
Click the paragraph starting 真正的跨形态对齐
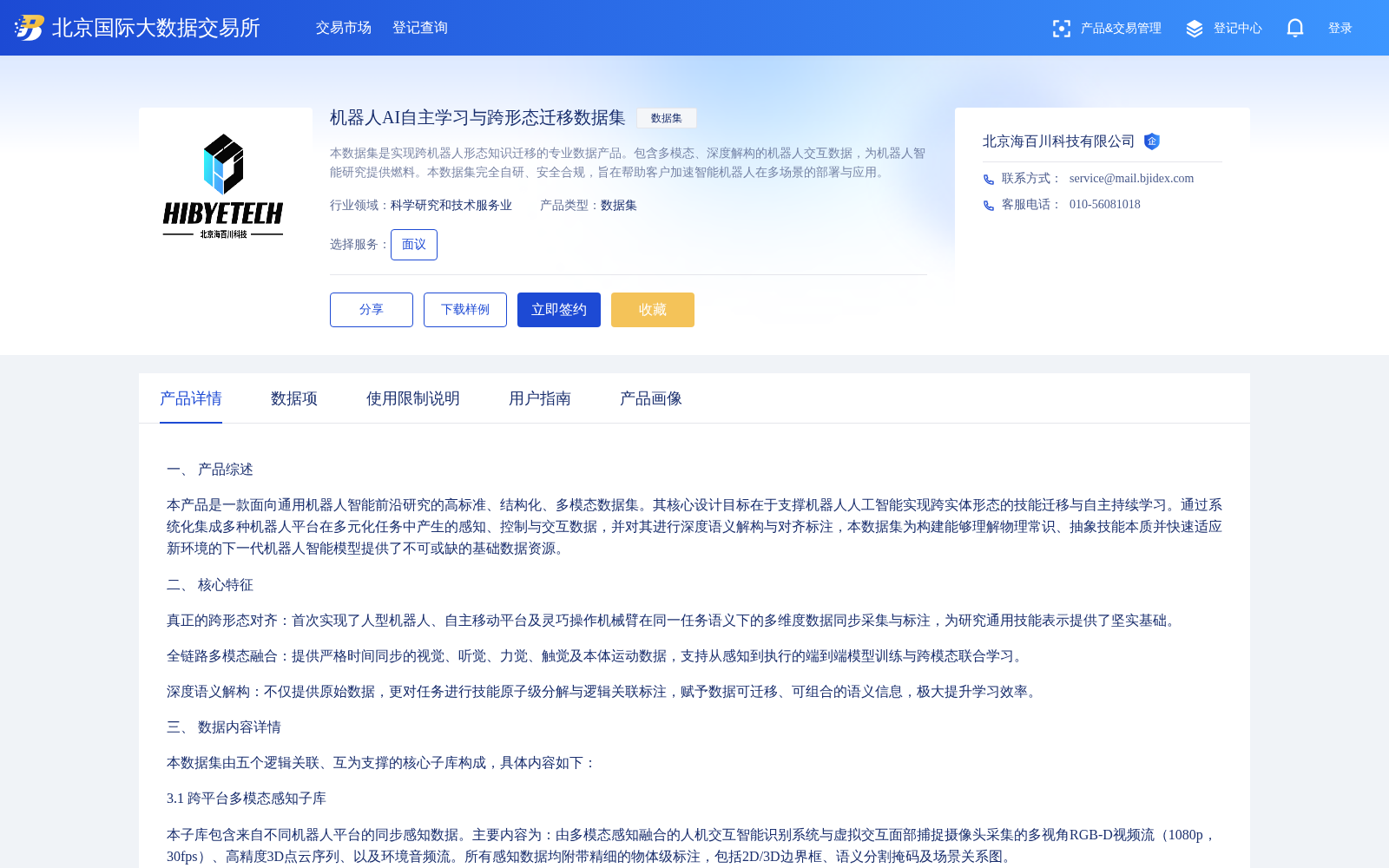[x=673, y=621]
